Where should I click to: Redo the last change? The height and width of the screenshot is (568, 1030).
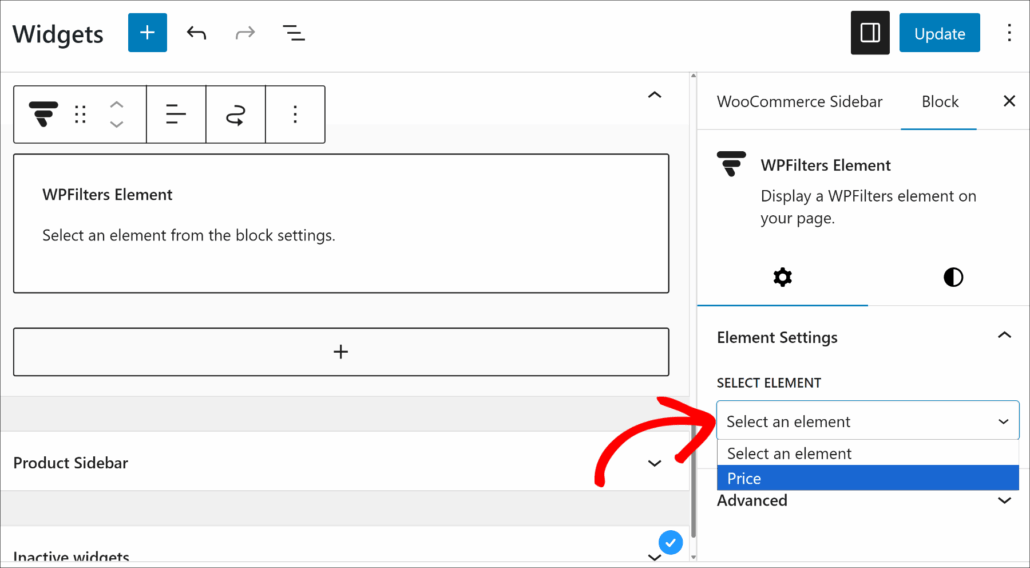pos(245,33)
